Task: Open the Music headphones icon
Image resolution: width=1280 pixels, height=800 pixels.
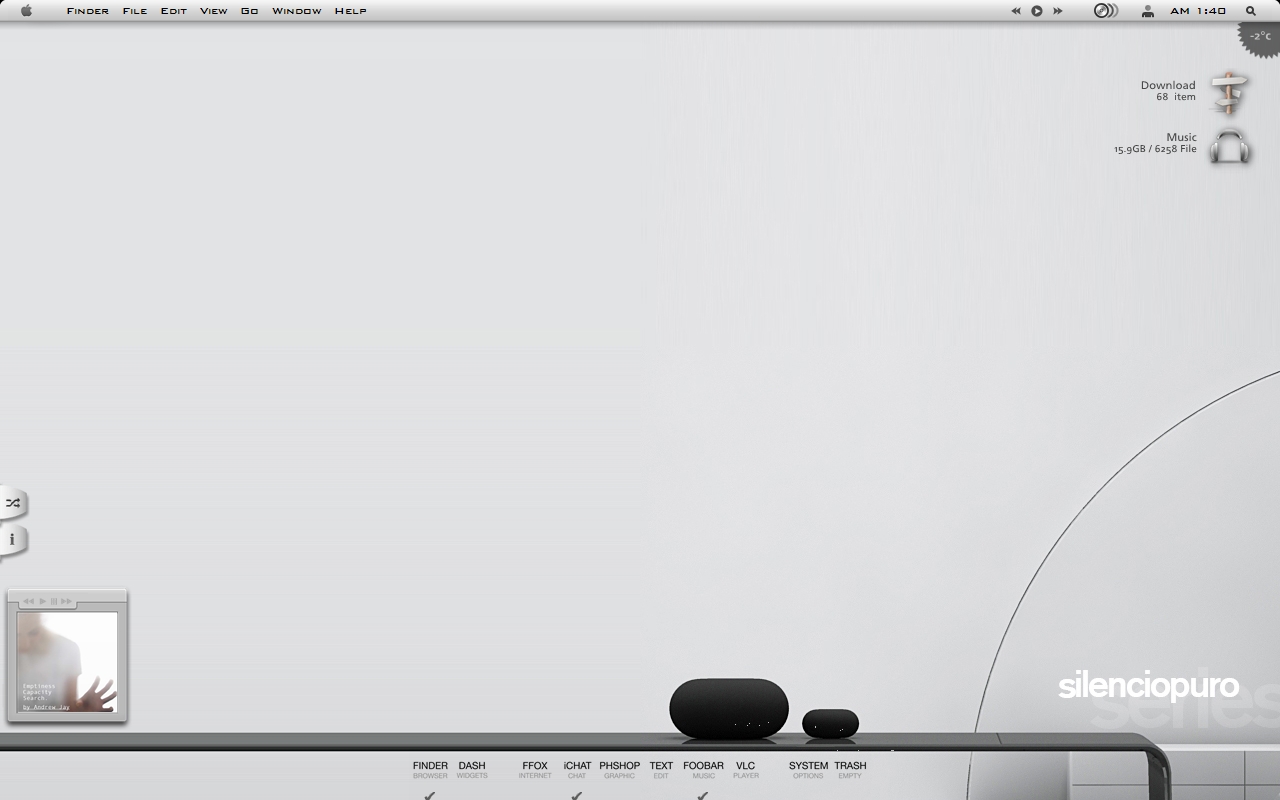Action: click(x=1229, y=146)
